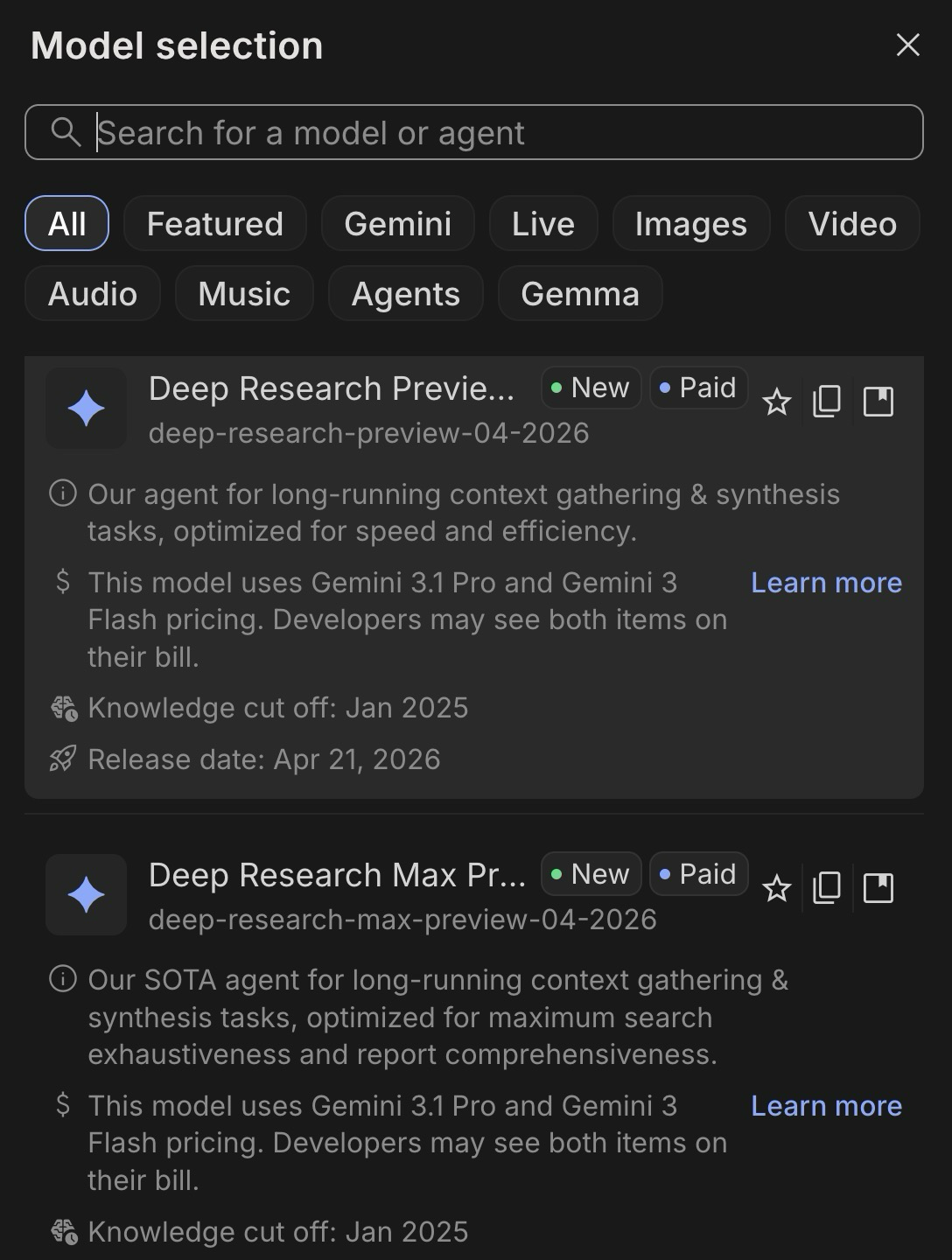Click the Deep Research Preview sparkle icon
This screenshot has height=1260, width=952.
point(86,408)
